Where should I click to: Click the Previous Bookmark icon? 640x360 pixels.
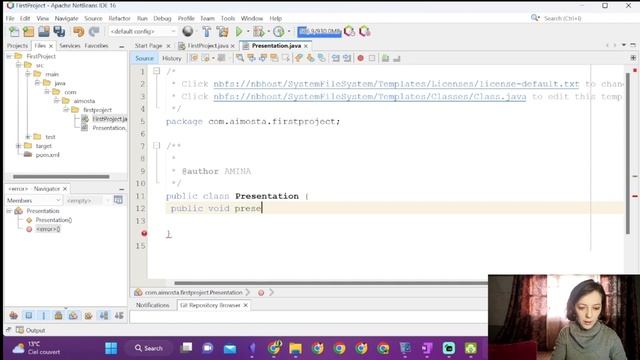(299, 58)
